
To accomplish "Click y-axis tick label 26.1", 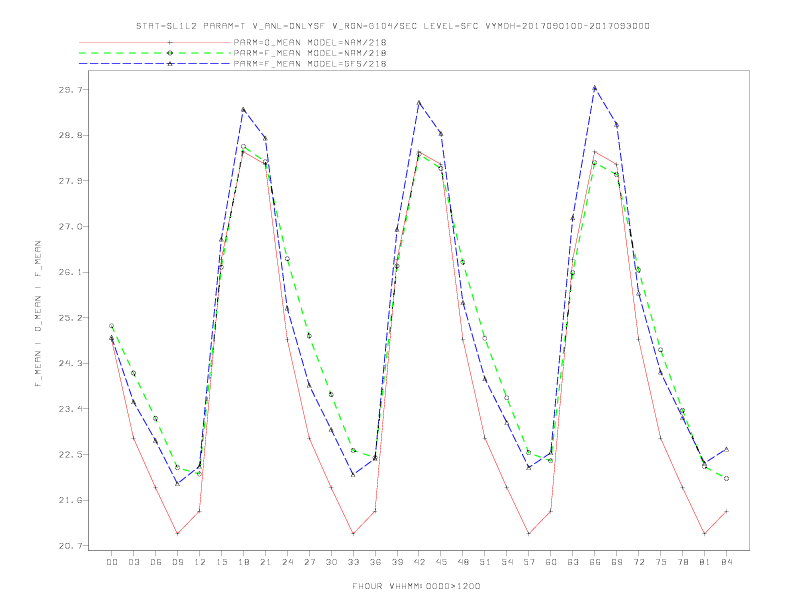I will (x=69, y=272).
